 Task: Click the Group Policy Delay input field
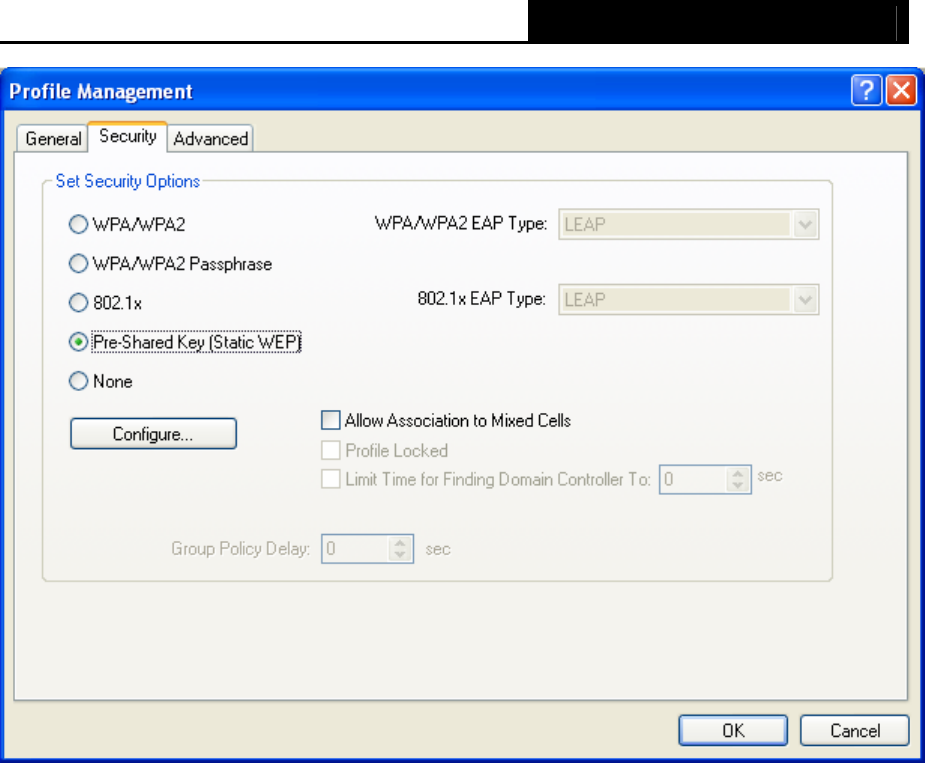pos(355,549)
